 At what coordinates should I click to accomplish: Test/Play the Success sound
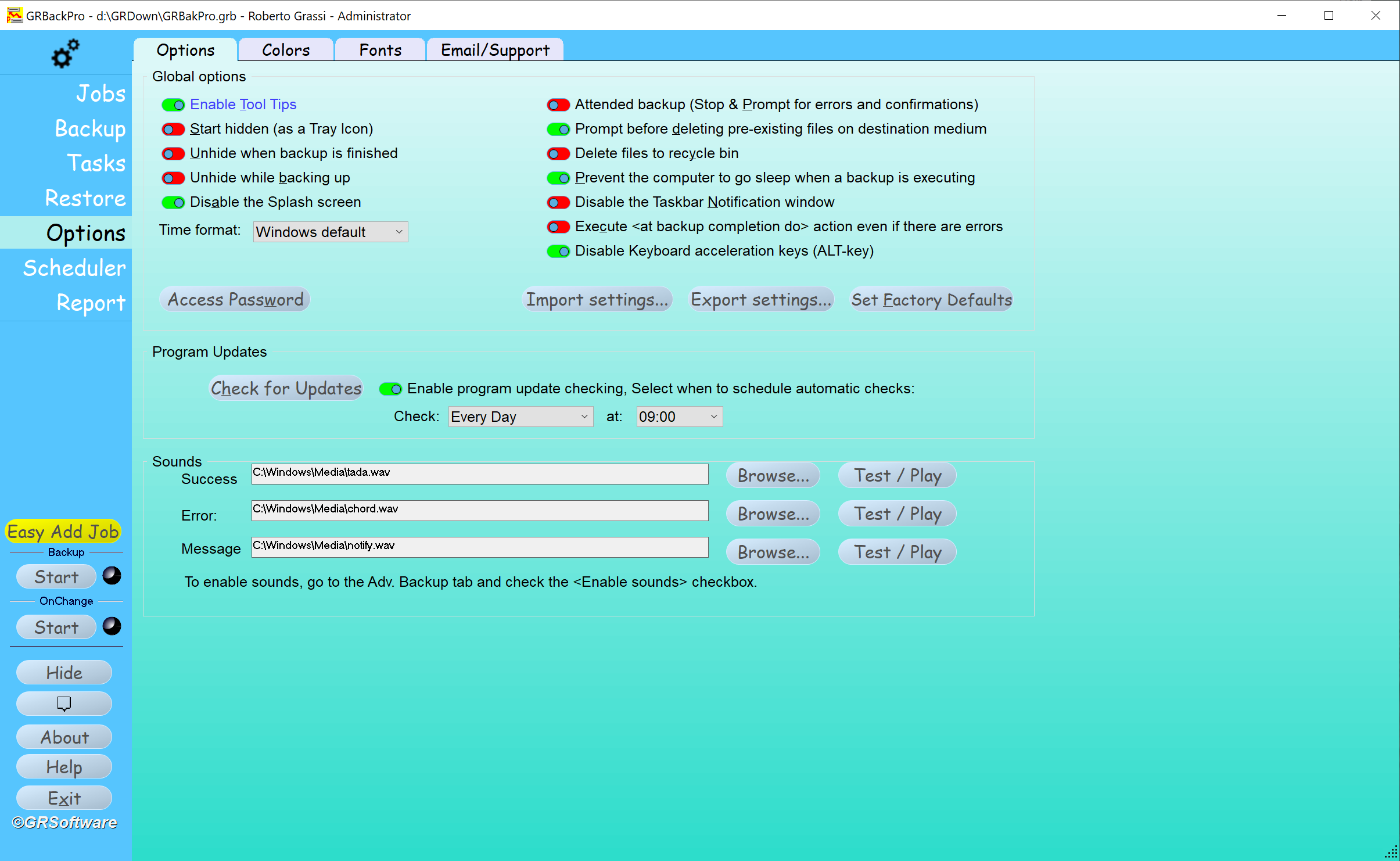(898, 475)
